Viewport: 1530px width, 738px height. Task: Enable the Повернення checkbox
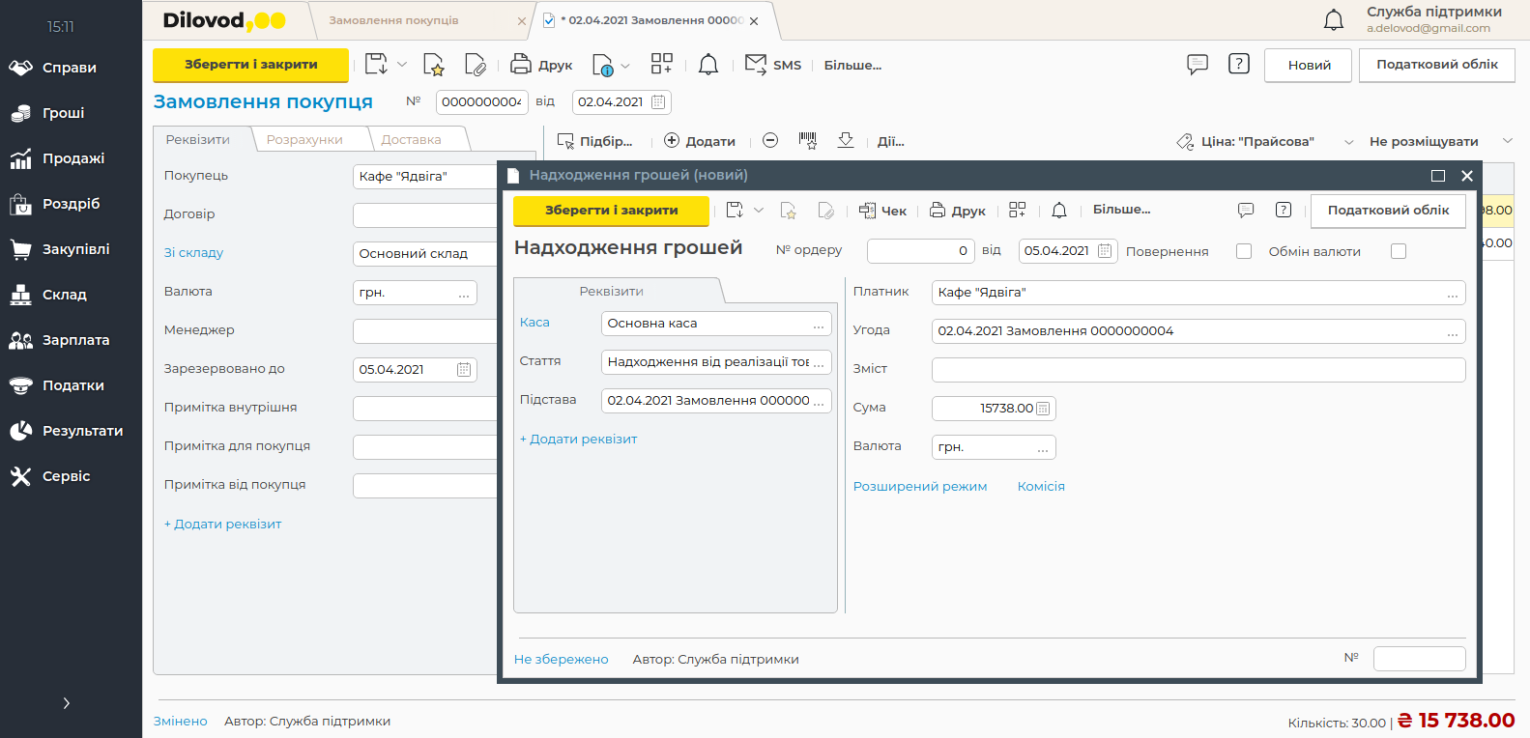click(x=1244, y=251)
